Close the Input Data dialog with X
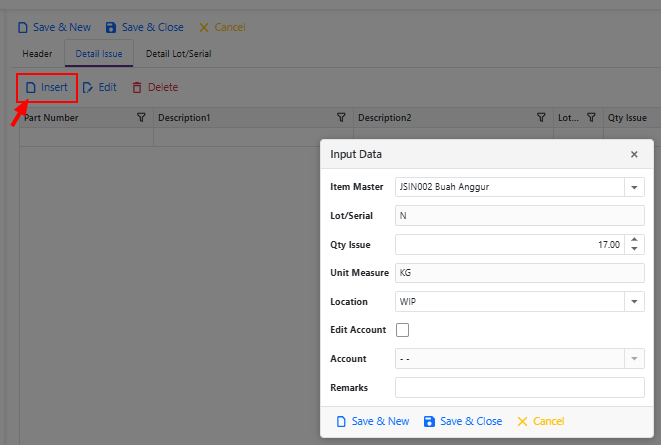The image size is (661, 445). pyautogui.click(x=634, y=154)
